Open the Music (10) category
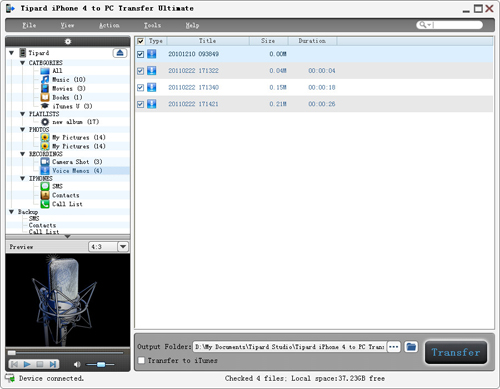500x389 pixels. [69, 79]
